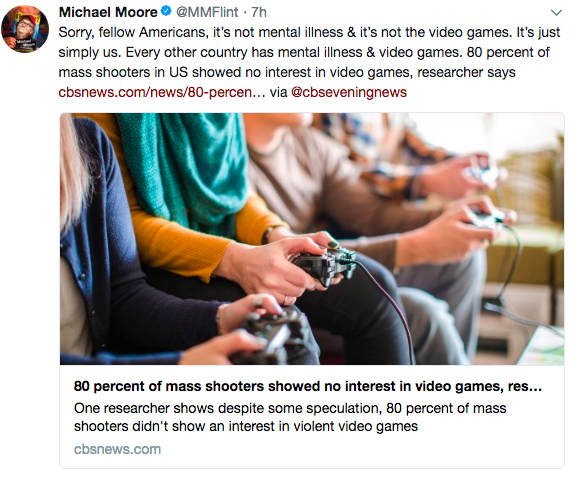Click tweet text 'researcher says'
Viewport: 575px width, 480px height.
point(466,72)
